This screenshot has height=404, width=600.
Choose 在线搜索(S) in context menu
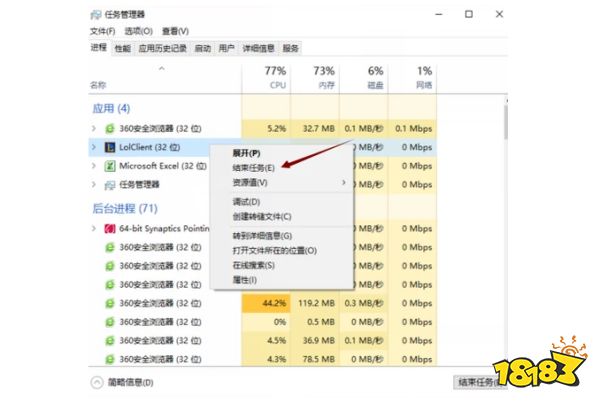(x=253, y=265)
